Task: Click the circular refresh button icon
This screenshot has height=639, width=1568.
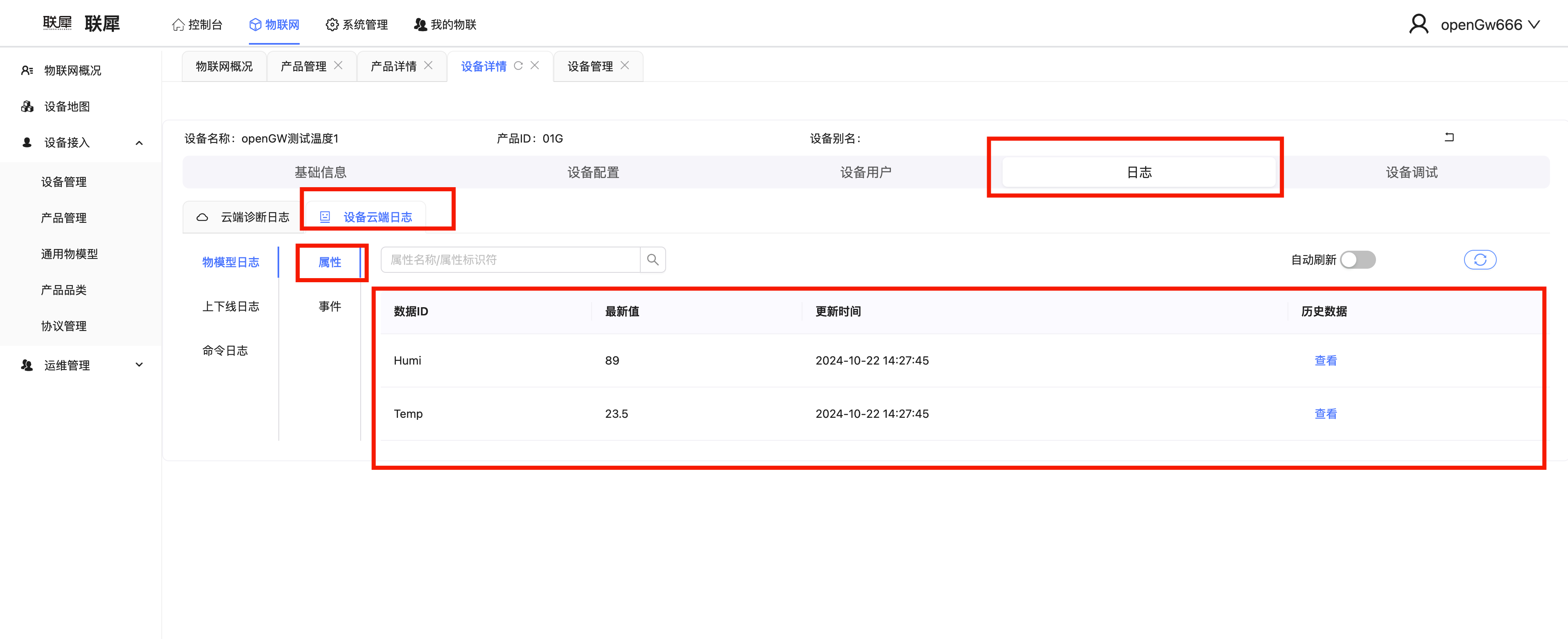Action: point(1480,260)
